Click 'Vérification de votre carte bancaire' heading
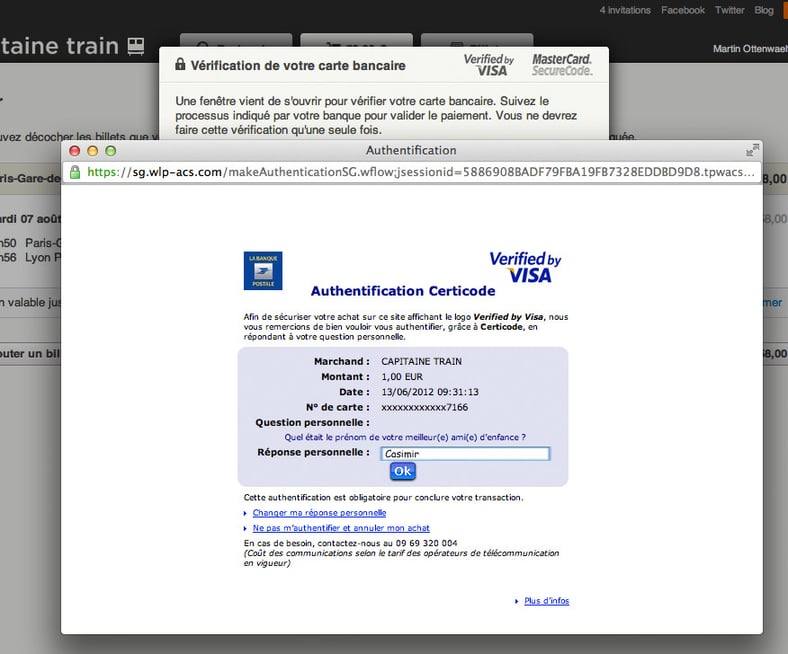This screenshot has height=654, width=788. point(298,65)
